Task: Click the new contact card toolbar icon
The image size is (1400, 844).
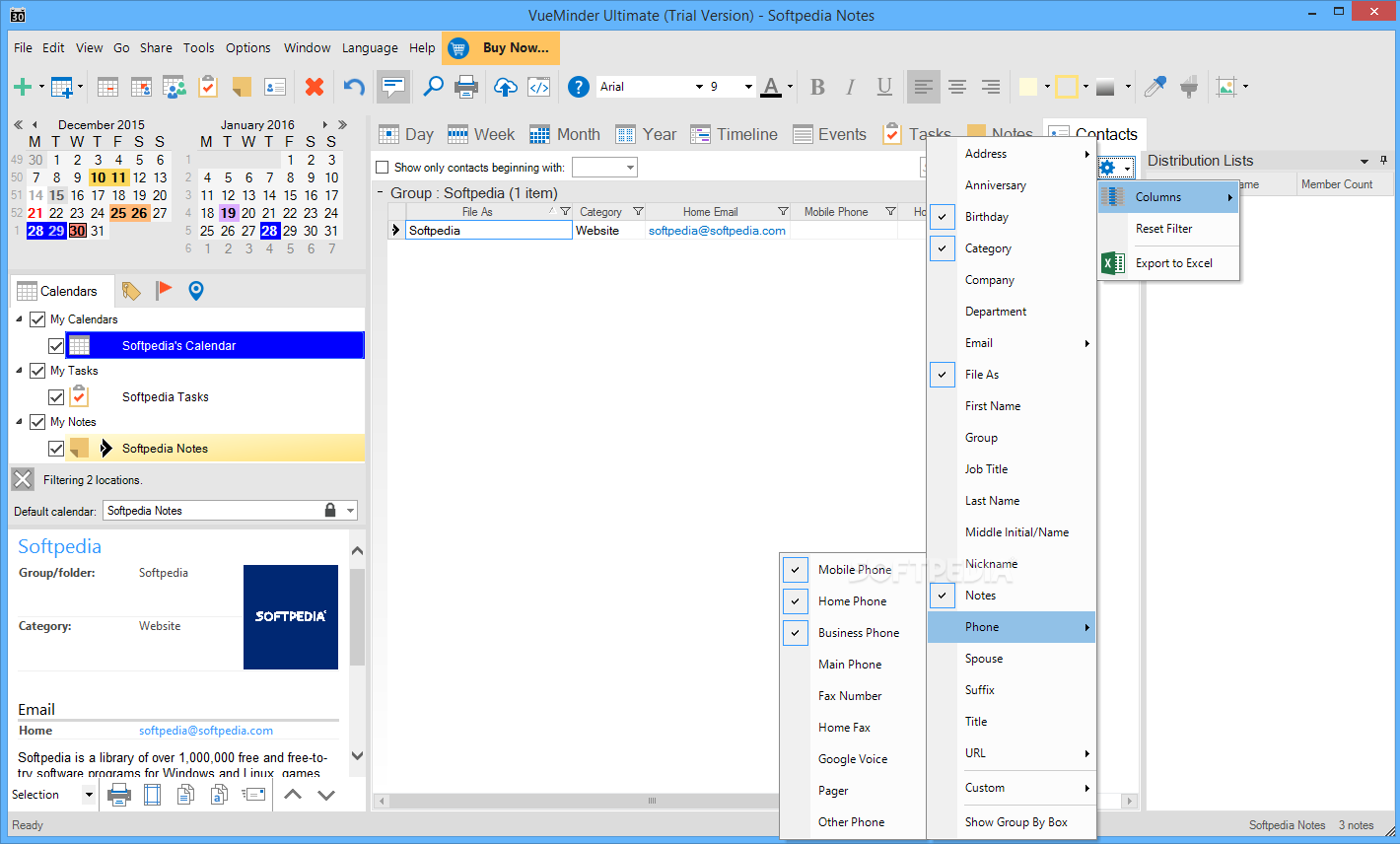Action: point(275,87)
